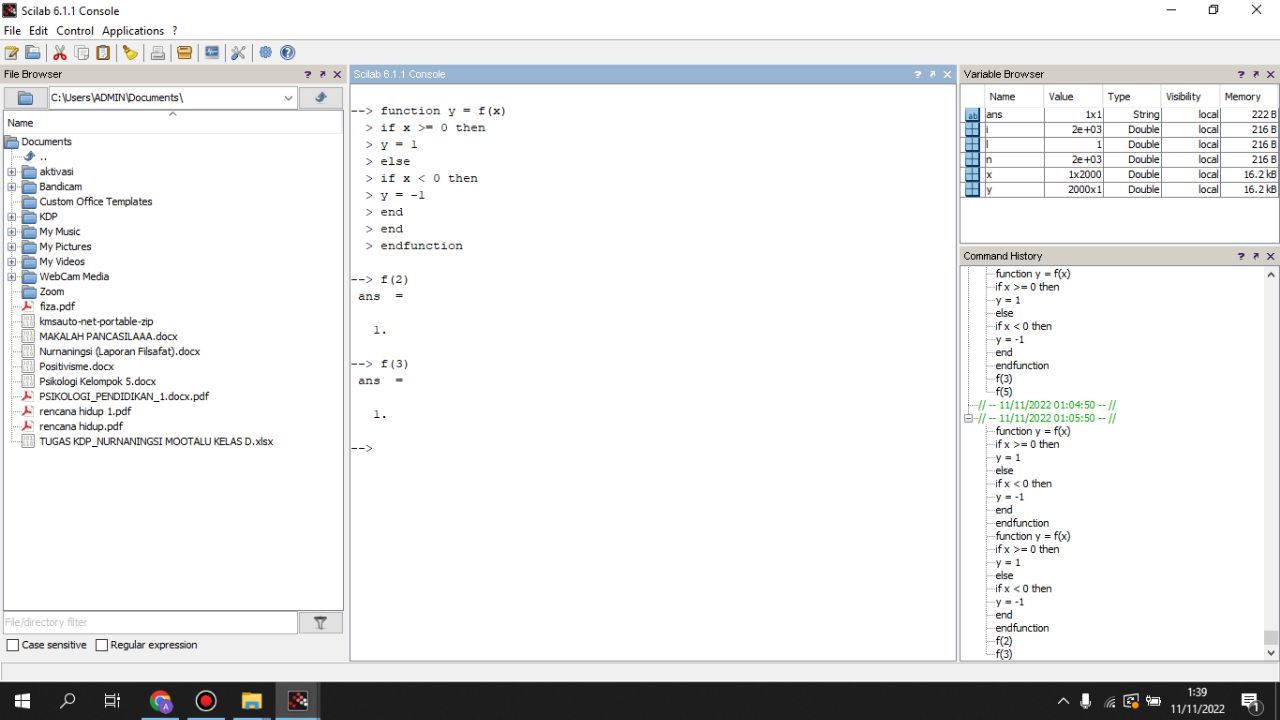Open help for Command History panel
This screenshot has height=720, width=1280.
pos(1242,256)
